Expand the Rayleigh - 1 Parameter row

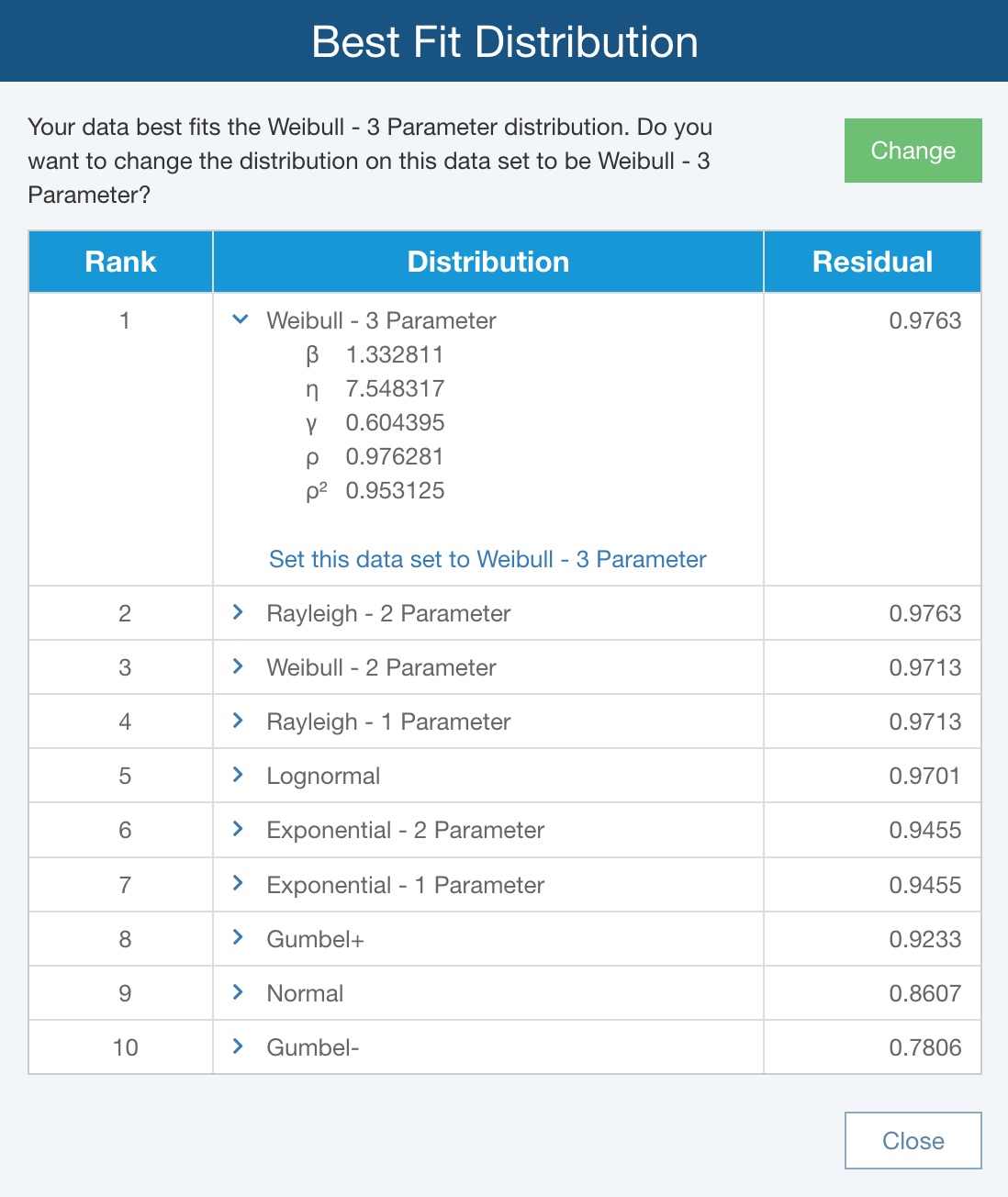coord(238,721)
